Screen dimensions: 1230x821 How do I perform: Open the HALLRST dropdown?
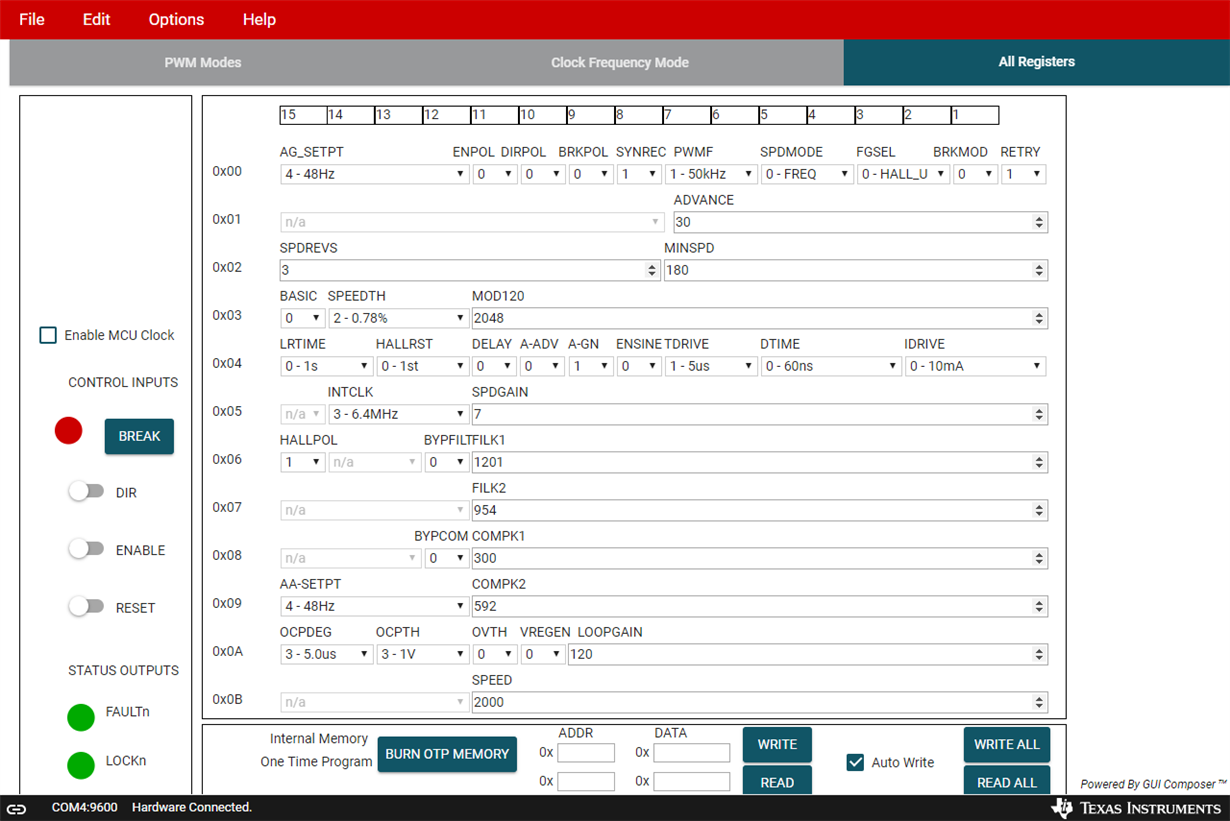tap(423, 366)
